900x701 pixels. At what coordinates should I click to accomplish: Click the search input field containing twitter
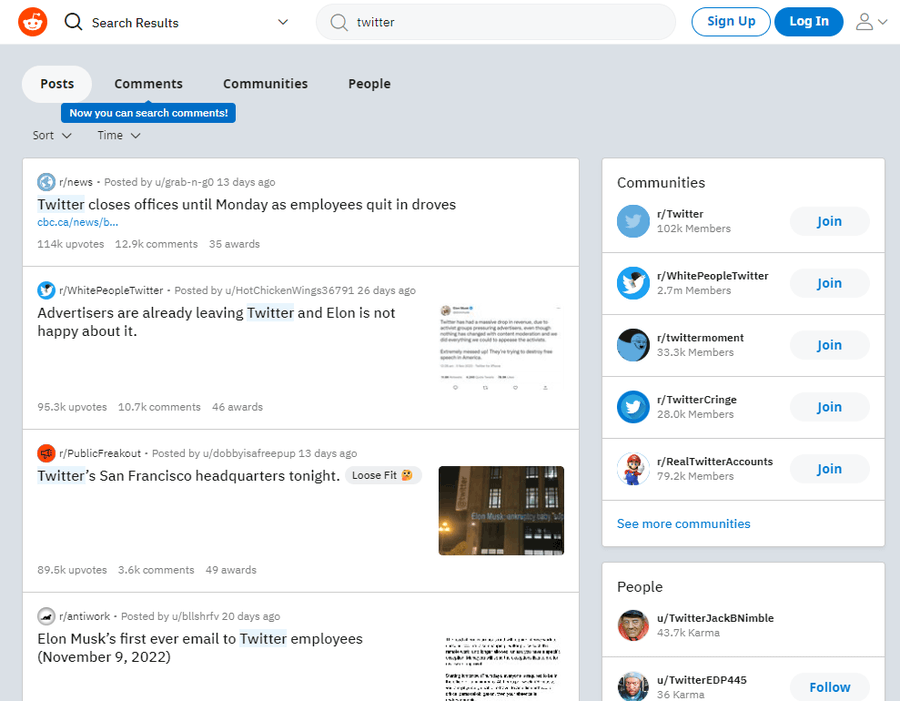coord(496,22)
